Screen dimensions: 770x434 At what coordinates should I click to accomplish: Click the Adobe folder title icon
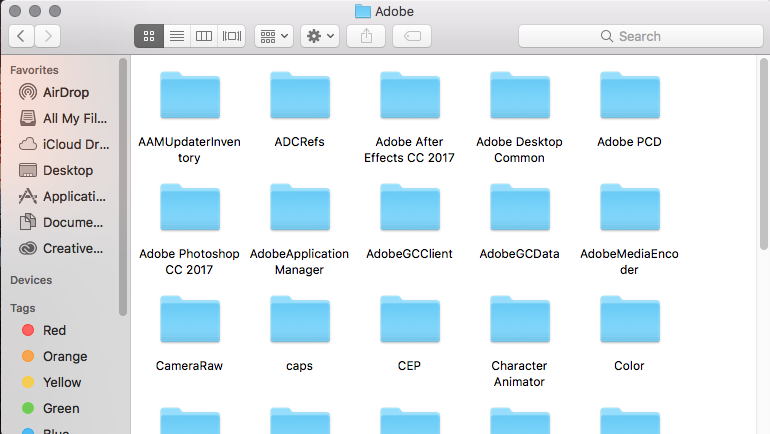pyautogui.click(x=363, y=11)
